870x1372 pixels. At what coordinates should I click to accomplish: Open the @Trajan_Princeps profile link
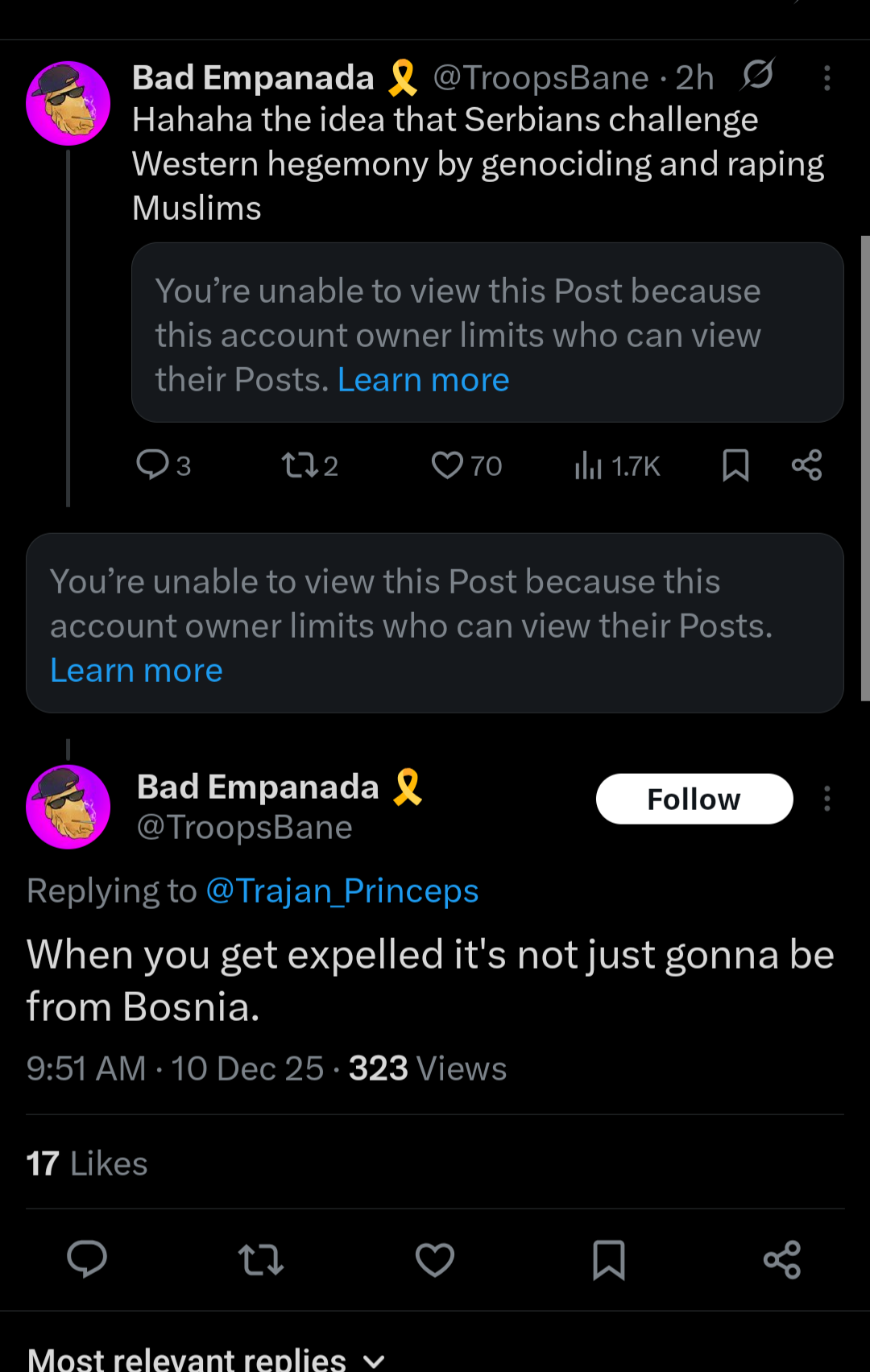[342, 891]
